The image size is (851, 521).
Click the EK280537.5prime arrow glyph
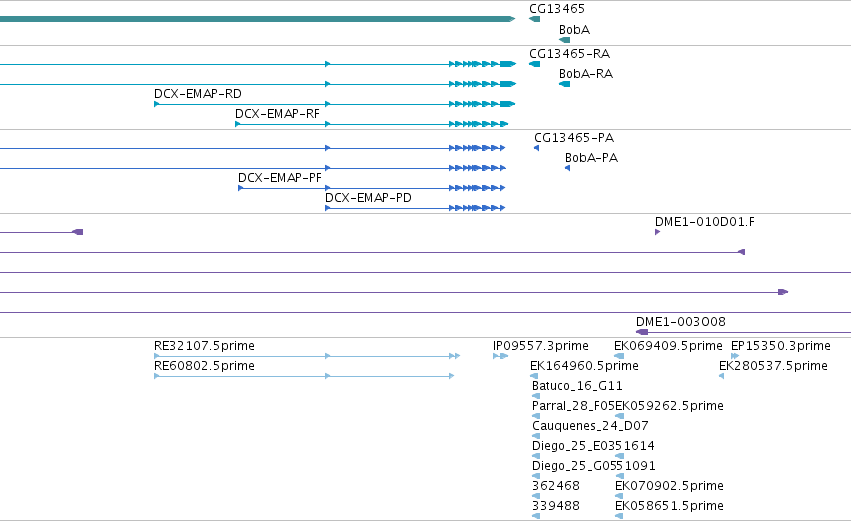point(721,376)
